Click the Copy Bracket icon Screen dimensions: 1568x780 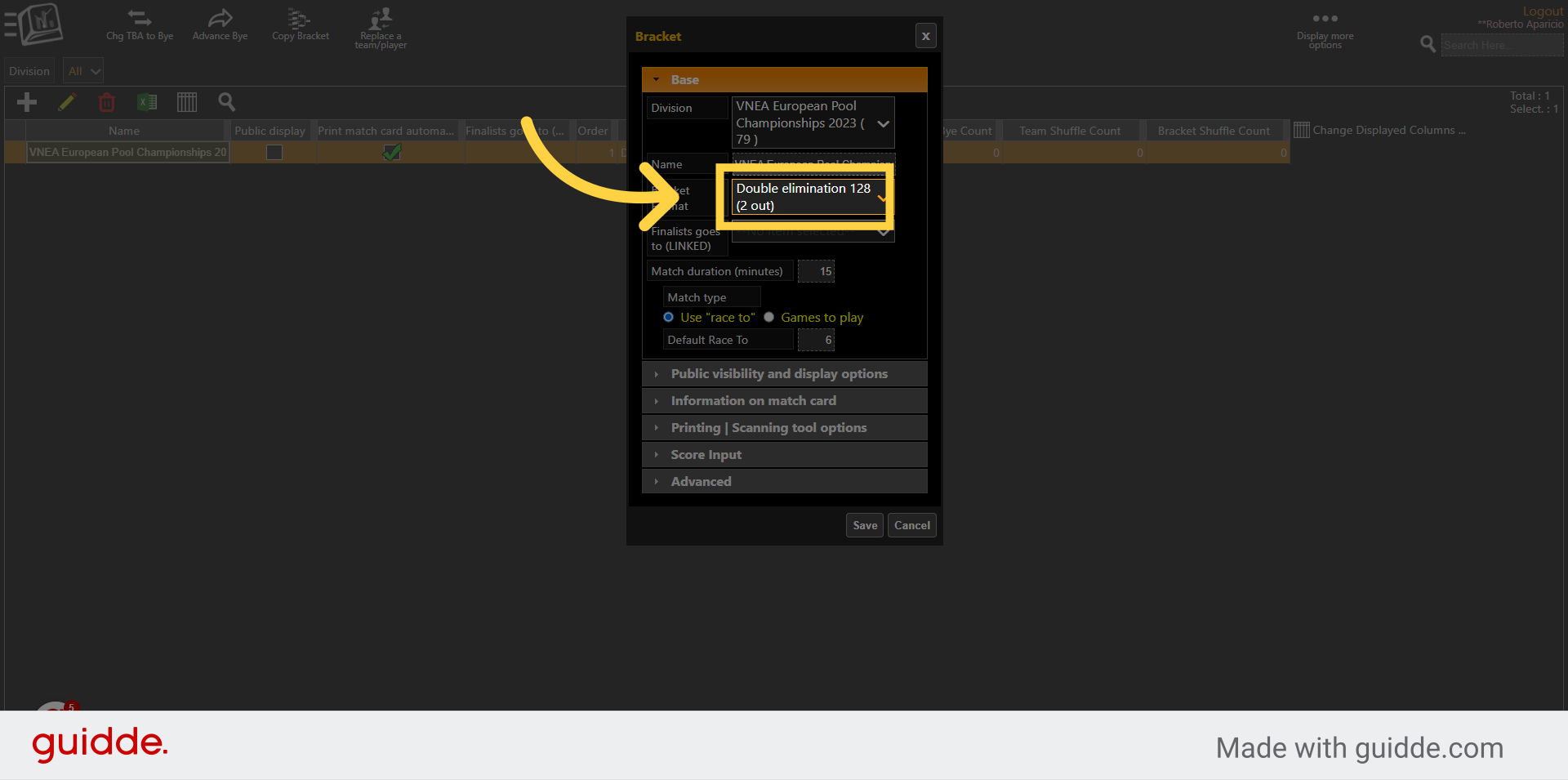[300, 18]
